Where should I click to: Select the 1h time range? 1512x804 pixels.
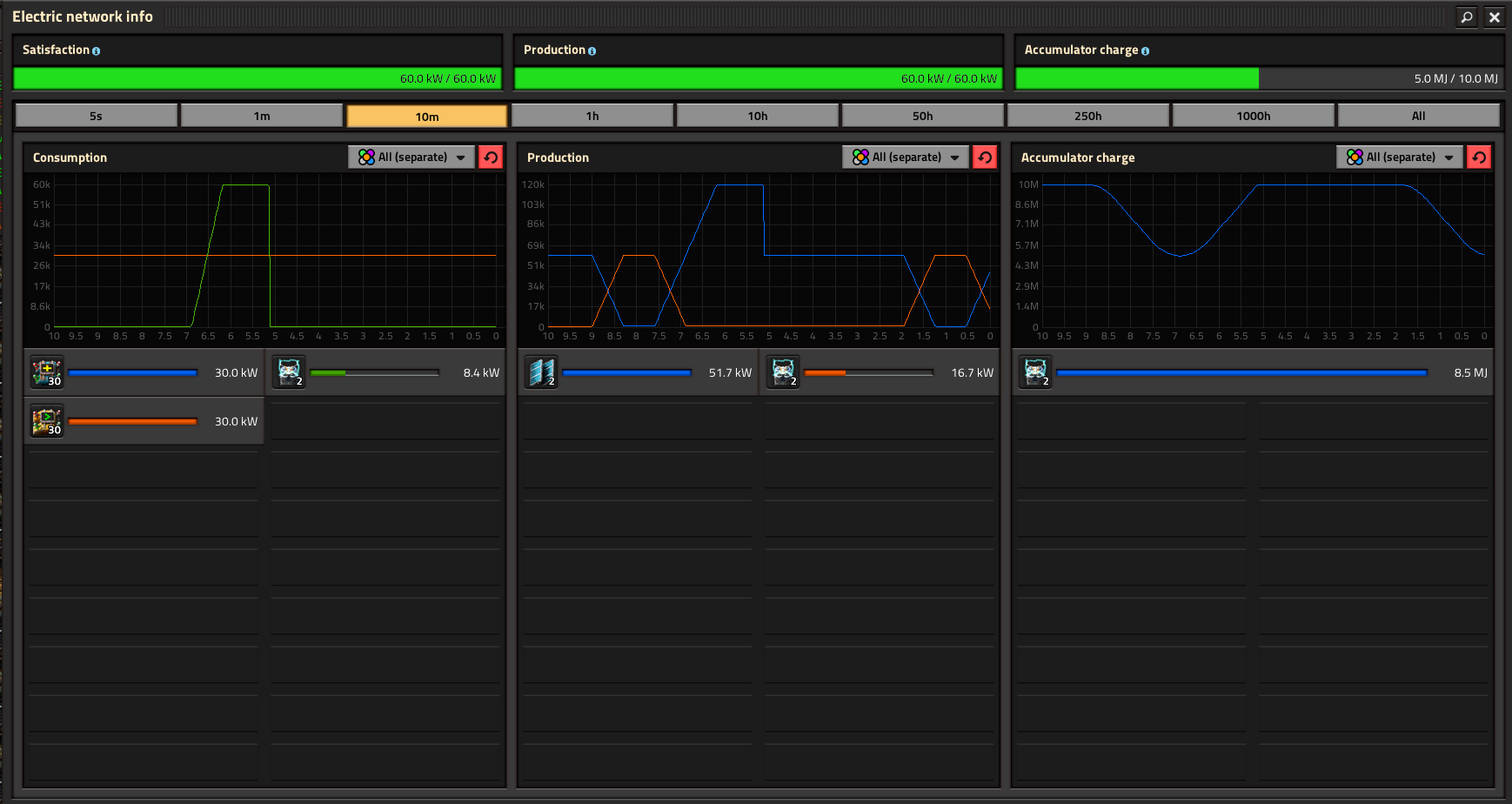click(592, 116)
